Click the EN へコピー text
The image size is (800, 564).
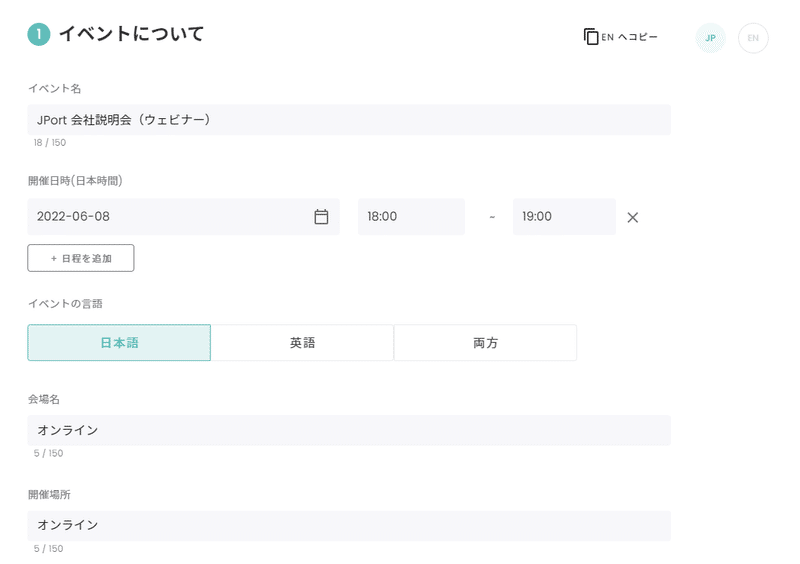pyautogui.click(x=629, y=37)
